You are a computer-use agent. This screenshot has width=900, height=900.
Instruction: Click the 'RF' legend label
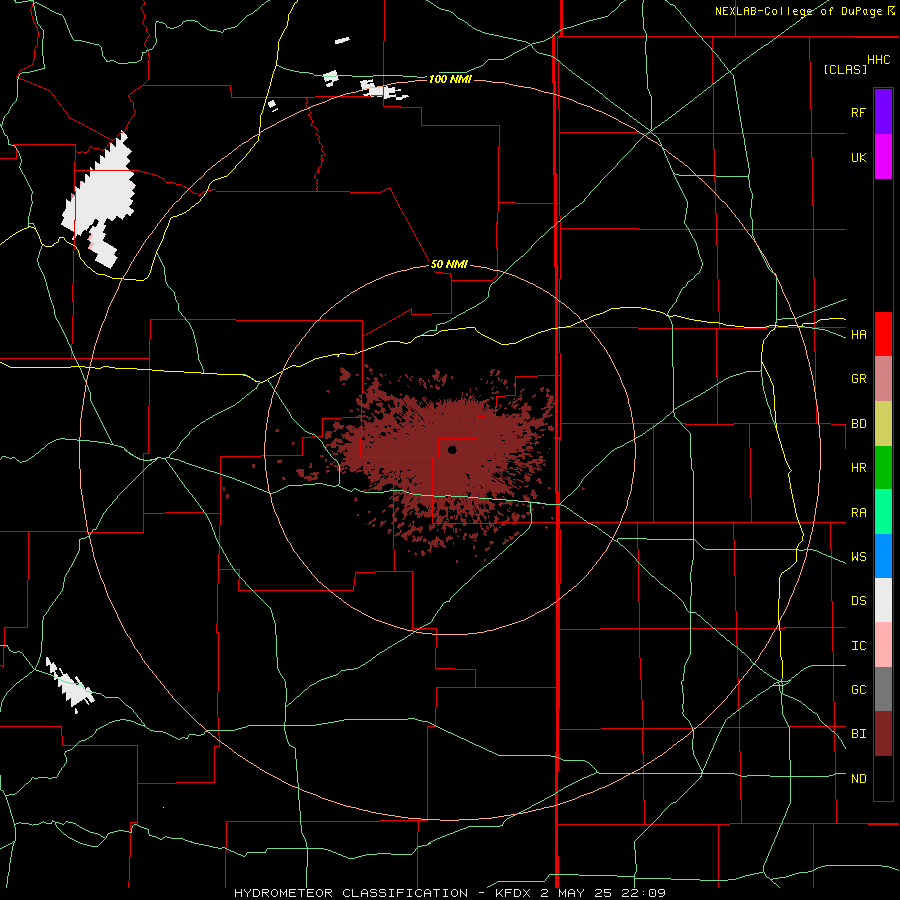858,112
